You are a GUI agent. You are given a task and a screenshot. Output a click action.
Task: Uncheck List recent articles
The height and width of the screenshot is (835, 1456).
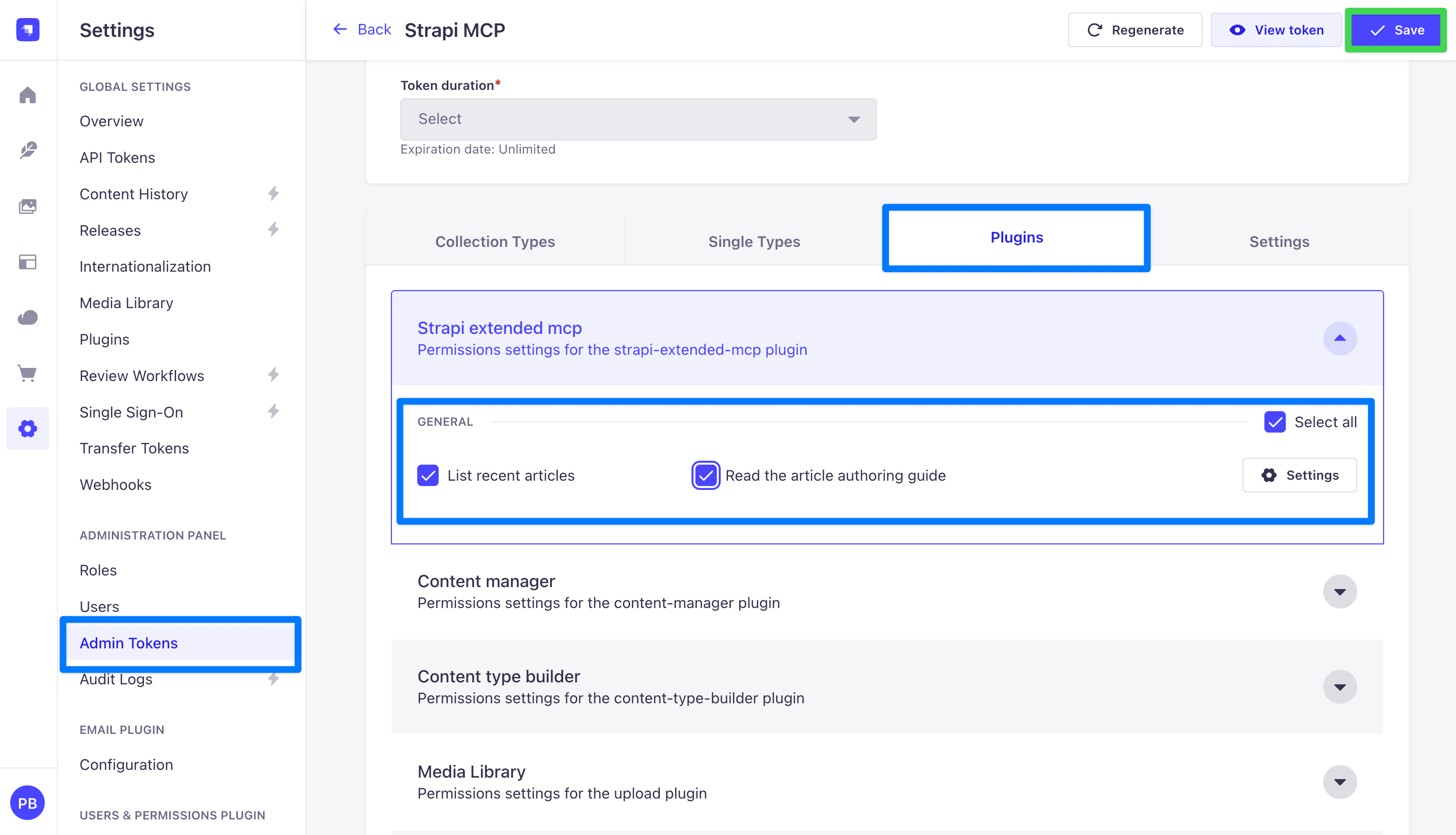pos(428,475)
